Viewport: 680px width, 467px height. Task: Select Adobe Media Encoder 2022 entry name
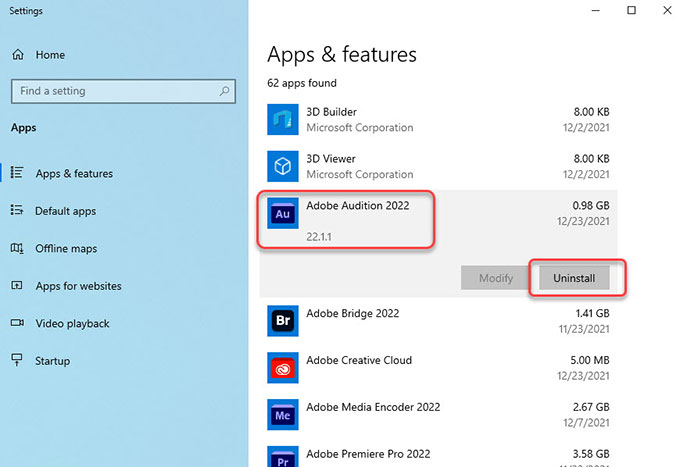pyautogui.click(x=373, y=407)
